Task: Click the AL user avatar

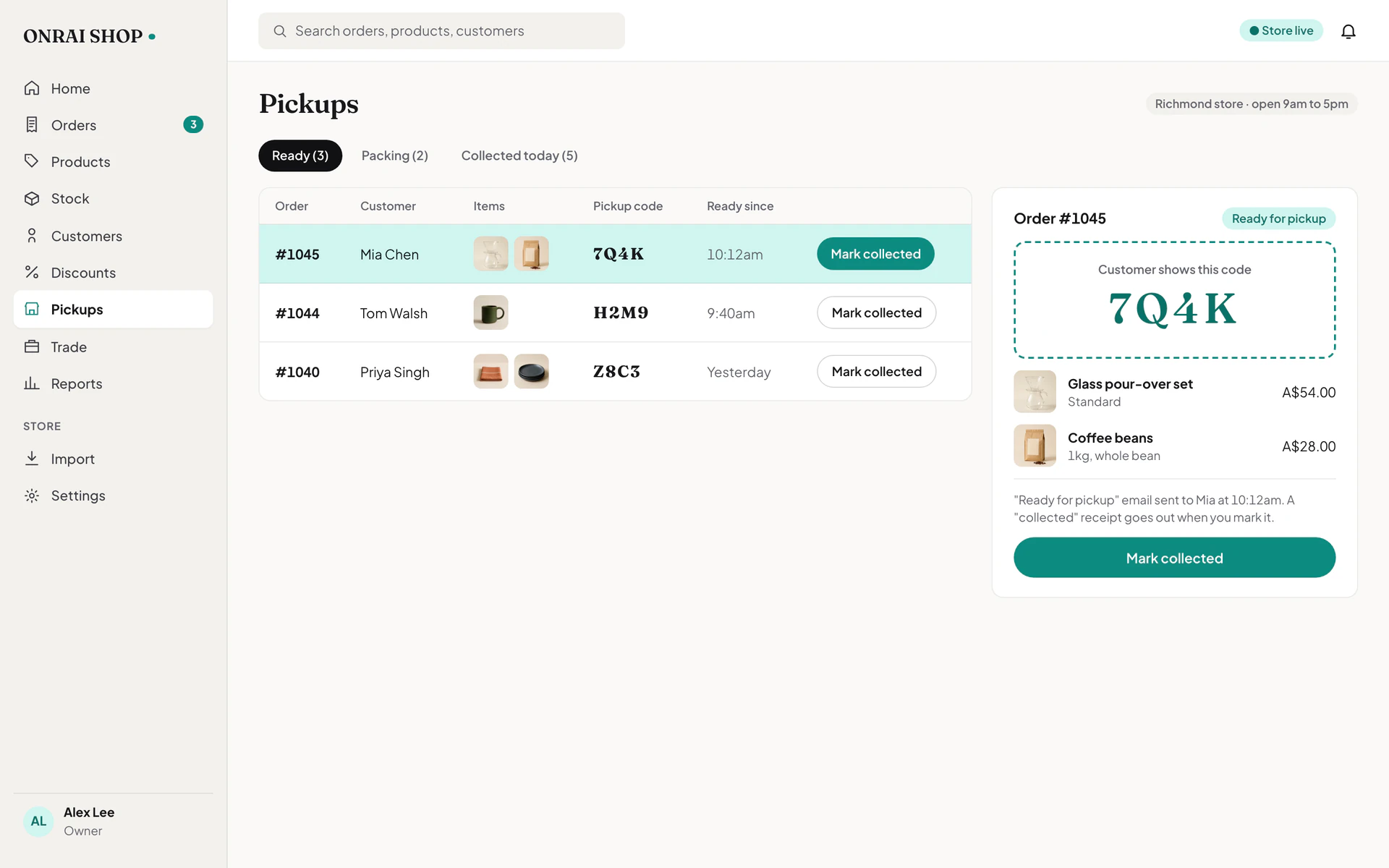Action: pyautogui.click(x=38, y=822)
